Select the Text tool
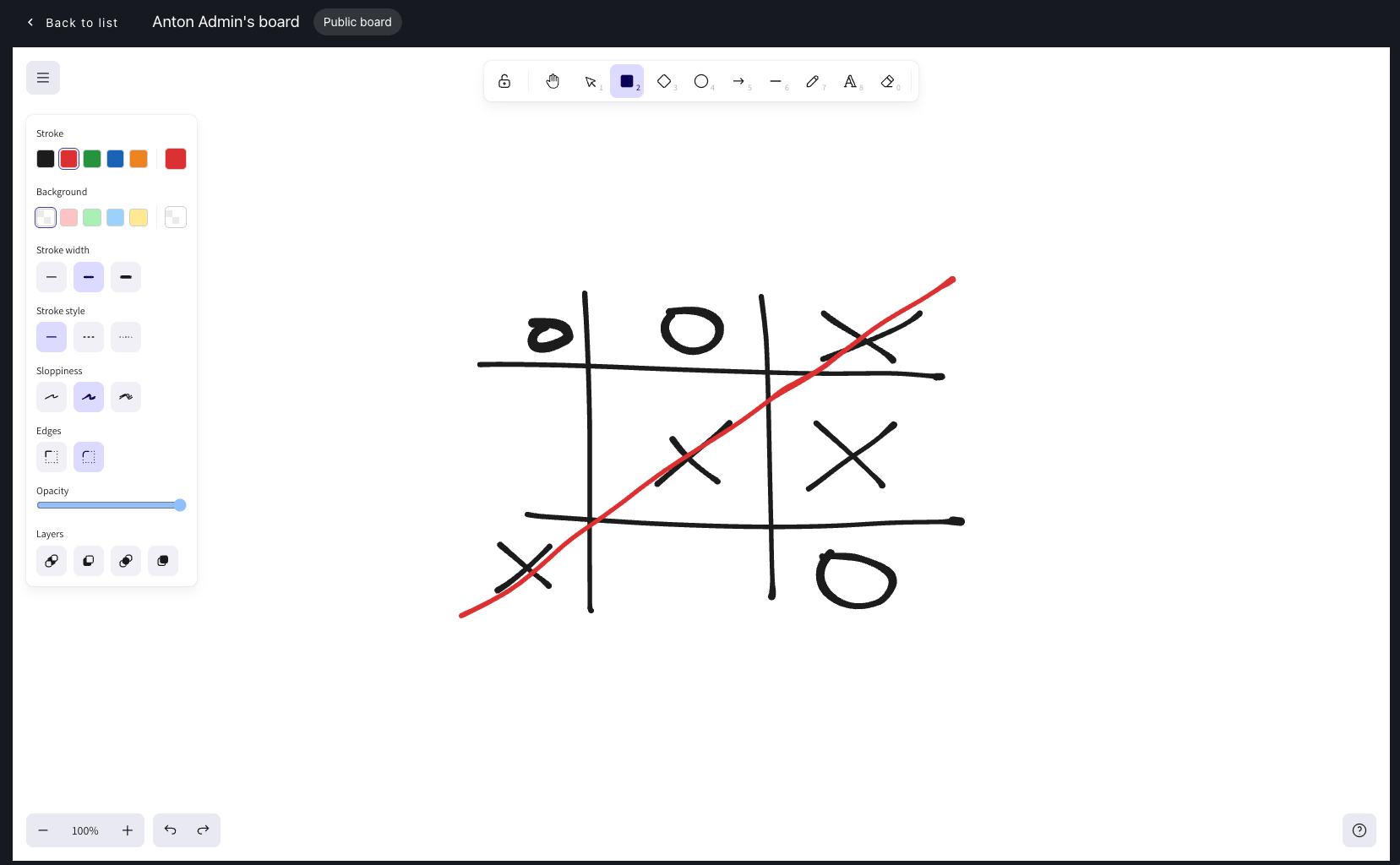 (851, 81)
